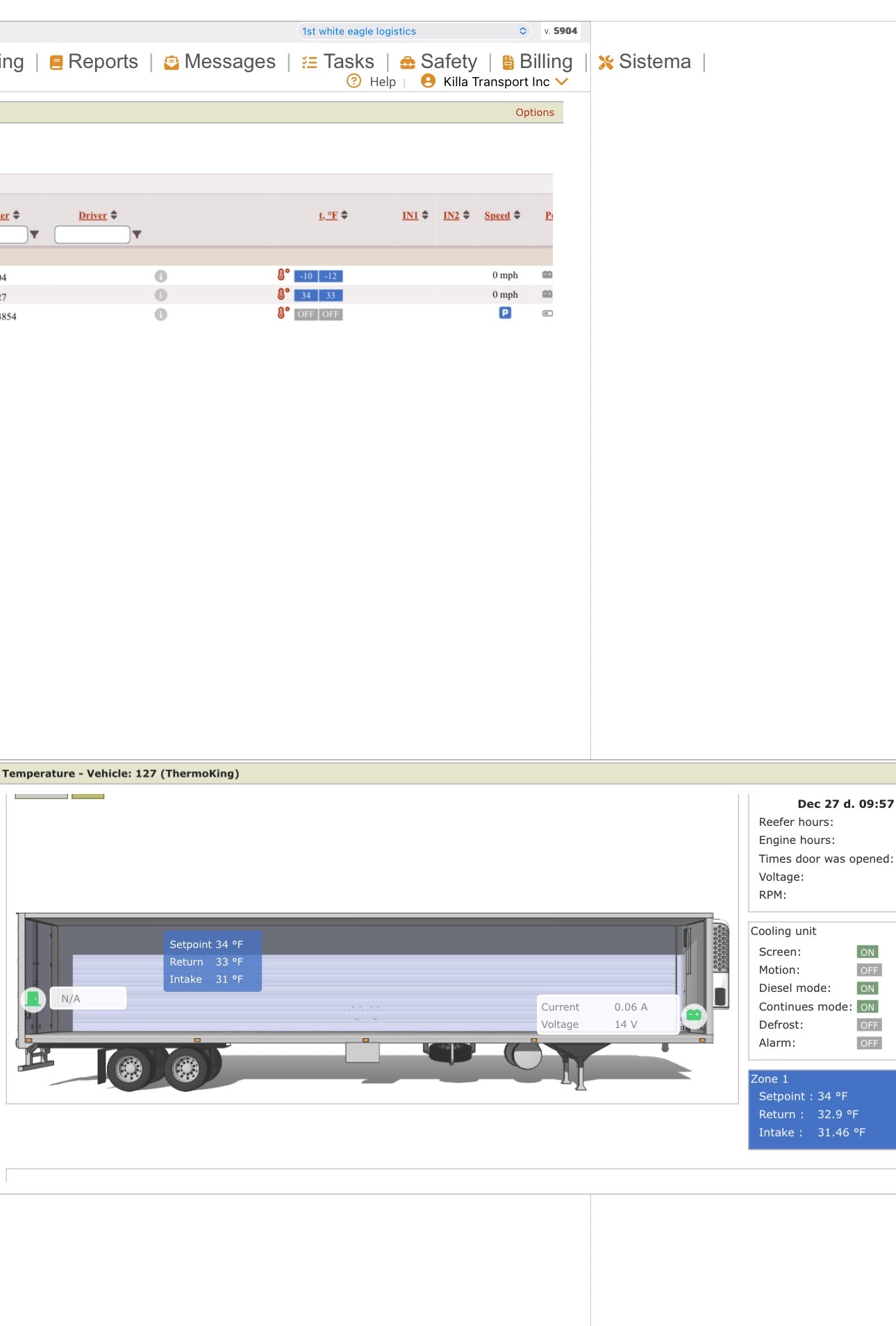Click the Options link

click(x=535, y=113)
